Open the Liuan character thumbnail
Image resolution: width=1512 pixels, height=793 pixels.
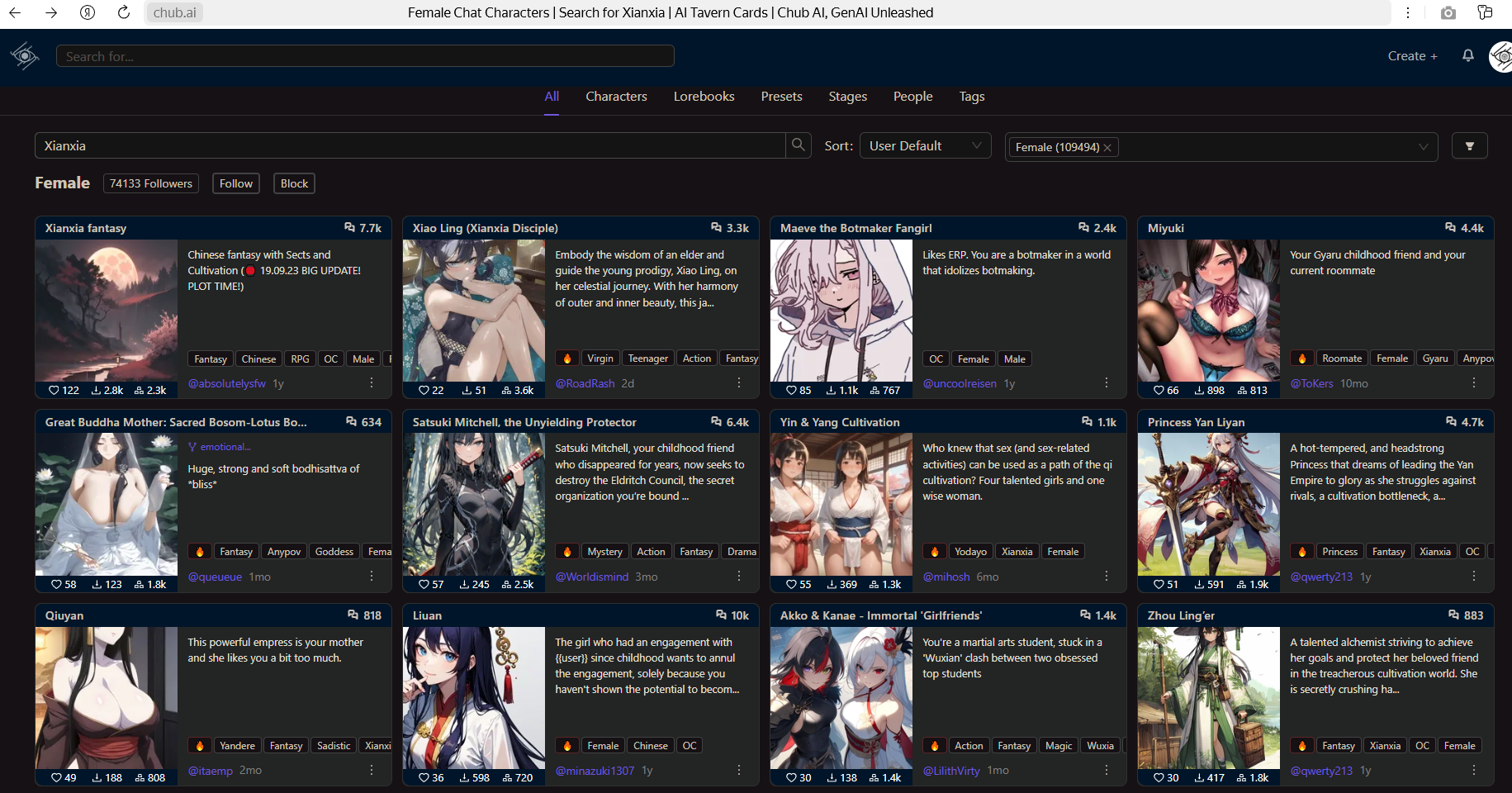474,698
